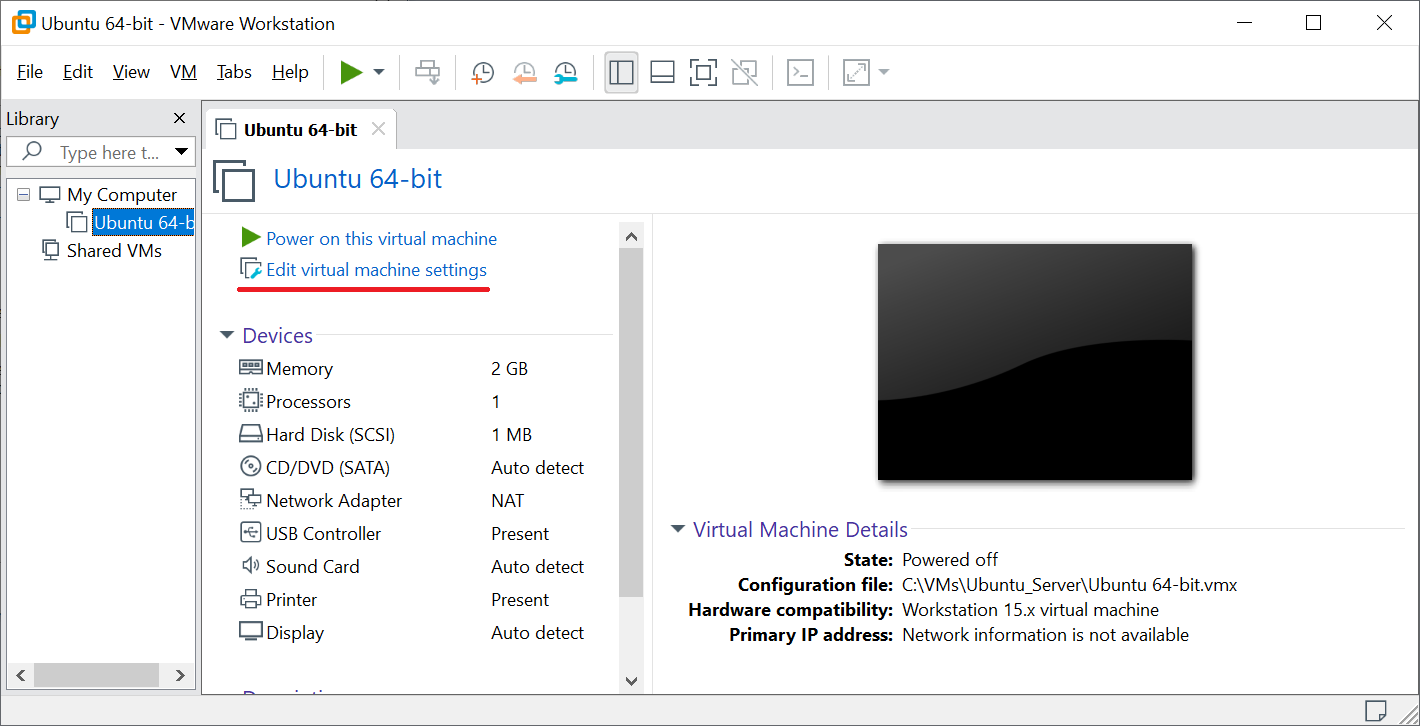Click the Unity mode toolbar icon
Viewport: 1420px width, 726px height.
[744, 72]
